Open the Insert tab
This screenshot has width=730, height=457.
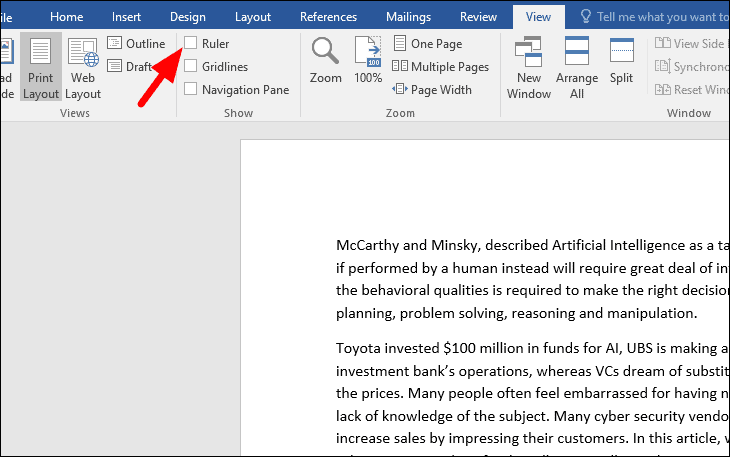126,17
